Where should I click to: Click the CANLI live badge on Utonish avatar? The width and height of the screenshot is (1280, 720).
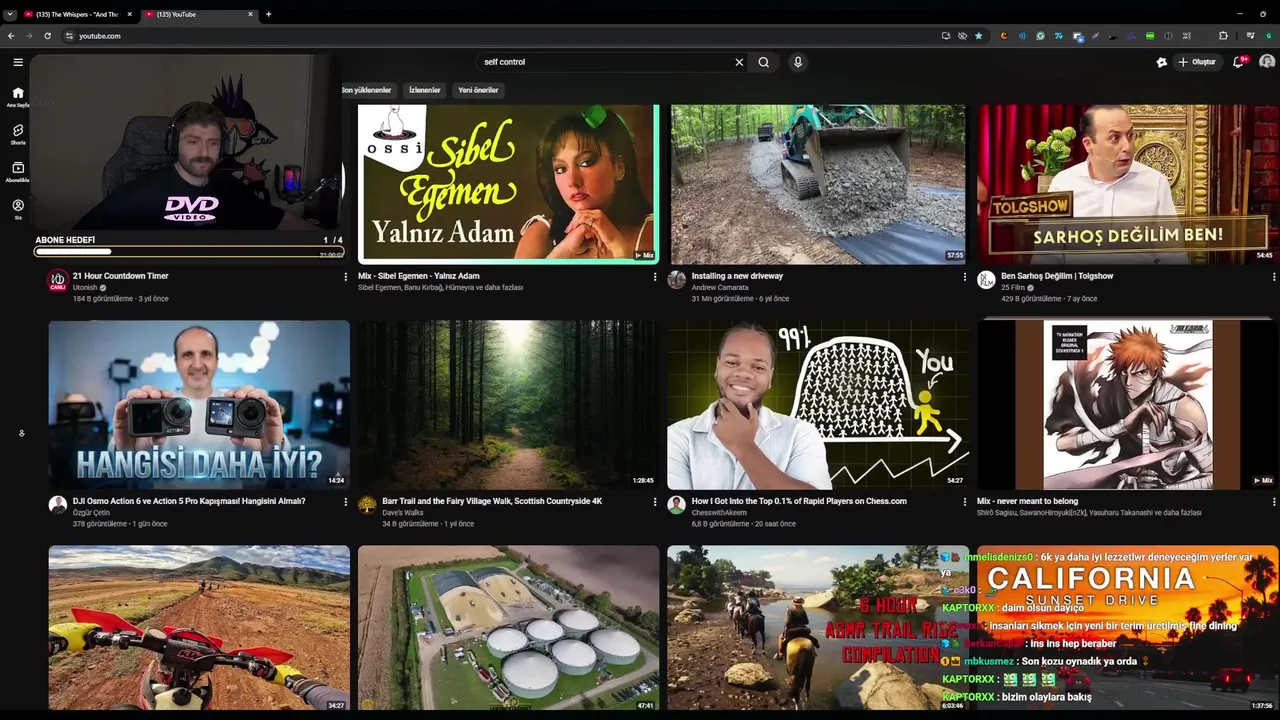pyautogui.click(x=57, y=287)
